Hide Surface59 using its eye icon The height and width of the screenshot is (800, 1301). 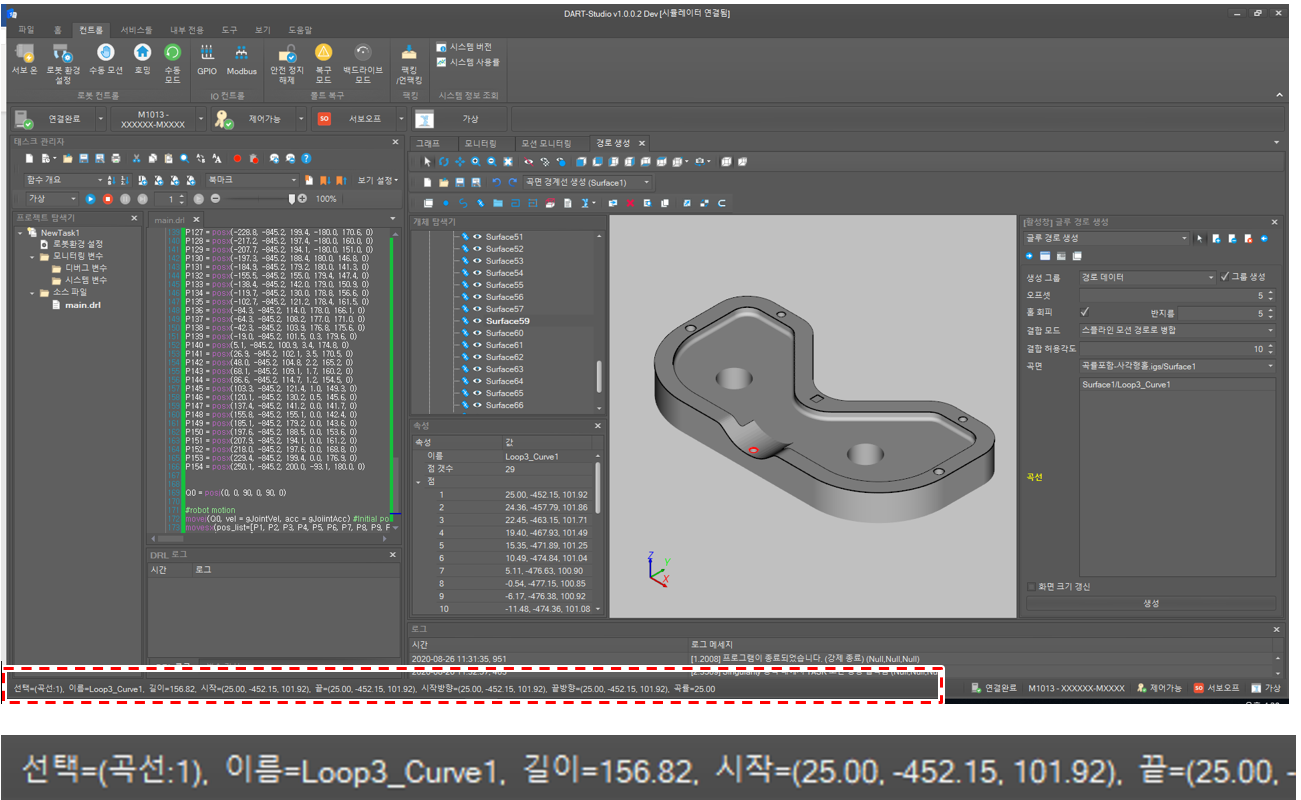pyautogui.click(x=477, y=321)
